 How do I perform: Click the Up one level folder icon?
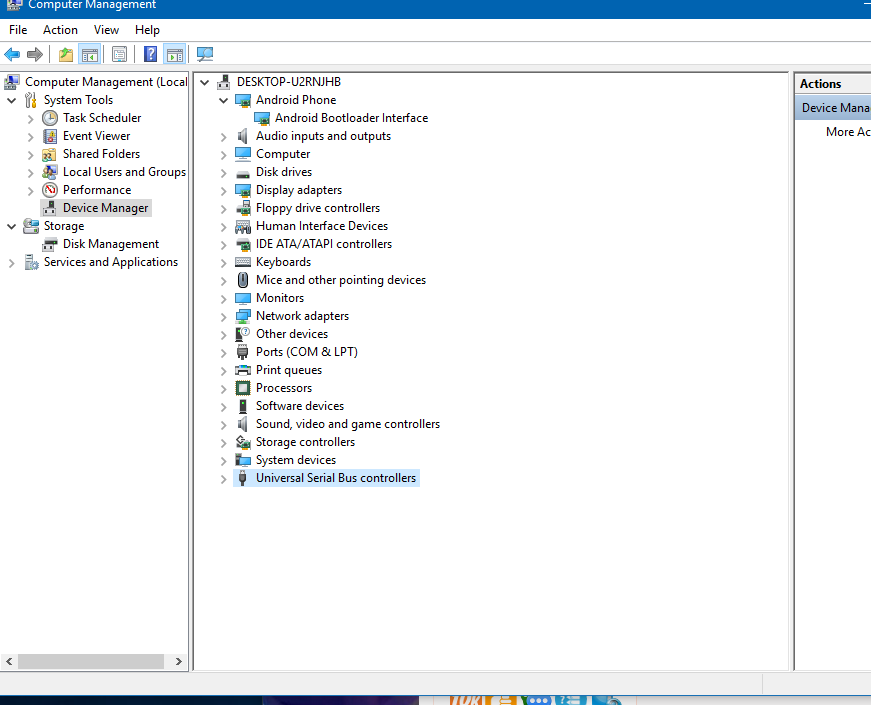click(66, 54)
